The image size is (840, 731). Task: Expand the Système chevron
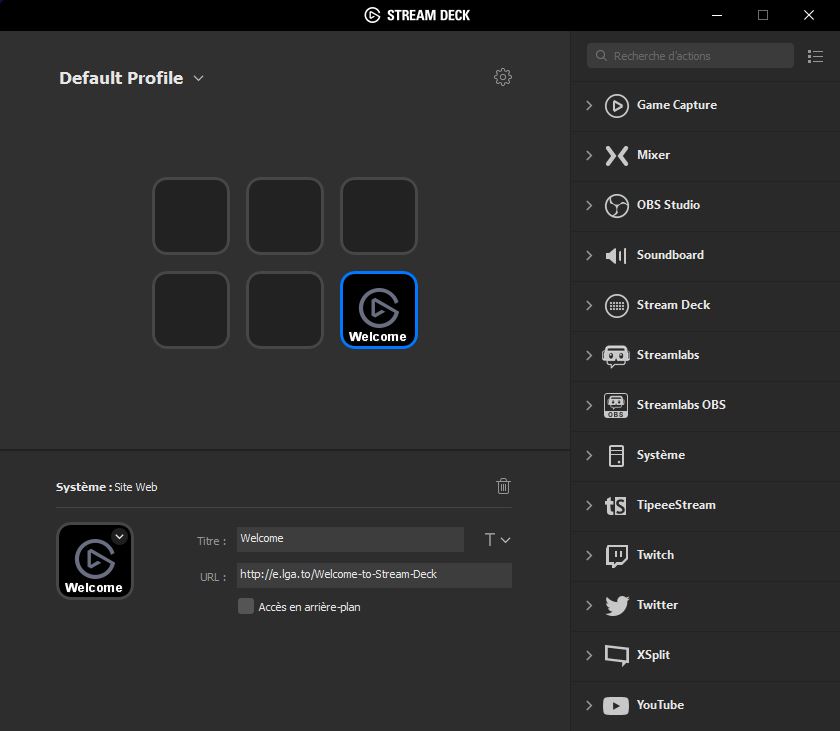[589, 456]
